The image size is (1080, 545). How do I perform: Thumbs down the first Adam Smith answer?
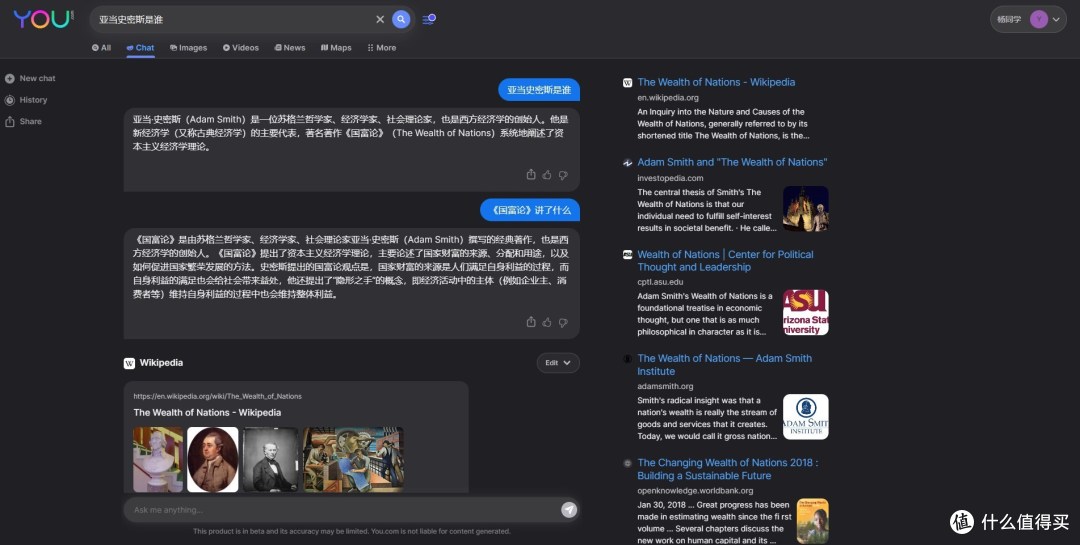563,175
